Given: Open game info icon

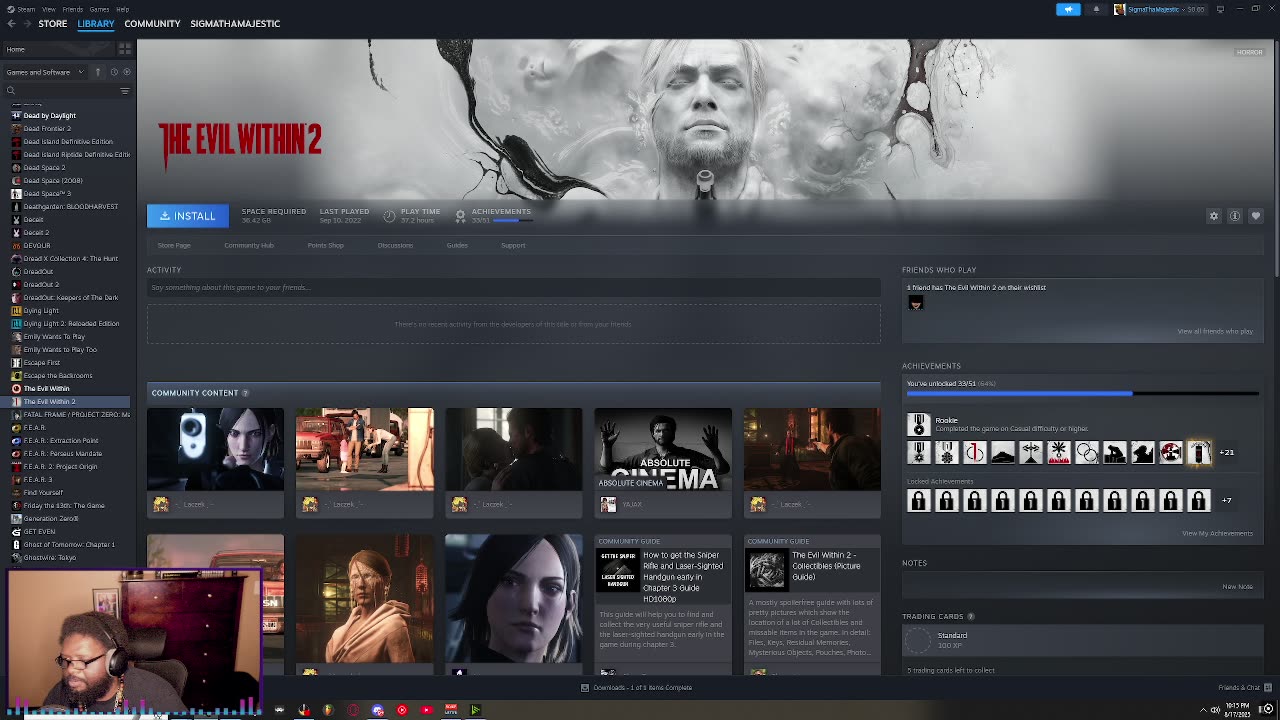Looking at the screenshot, I should (x=1235, y=216).
